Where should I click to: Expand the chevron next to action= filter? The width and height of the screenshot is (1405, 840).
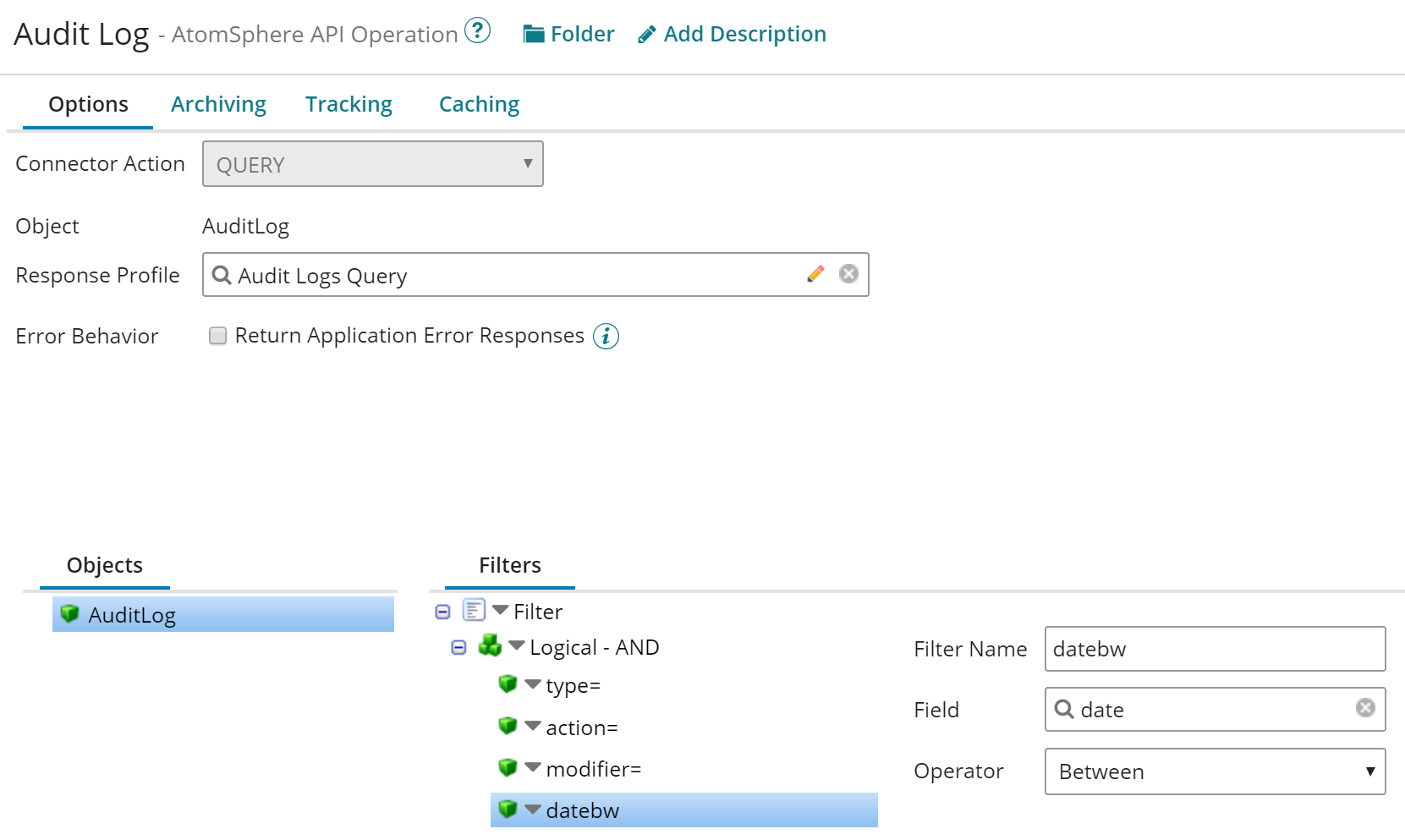tap(533, 725)
